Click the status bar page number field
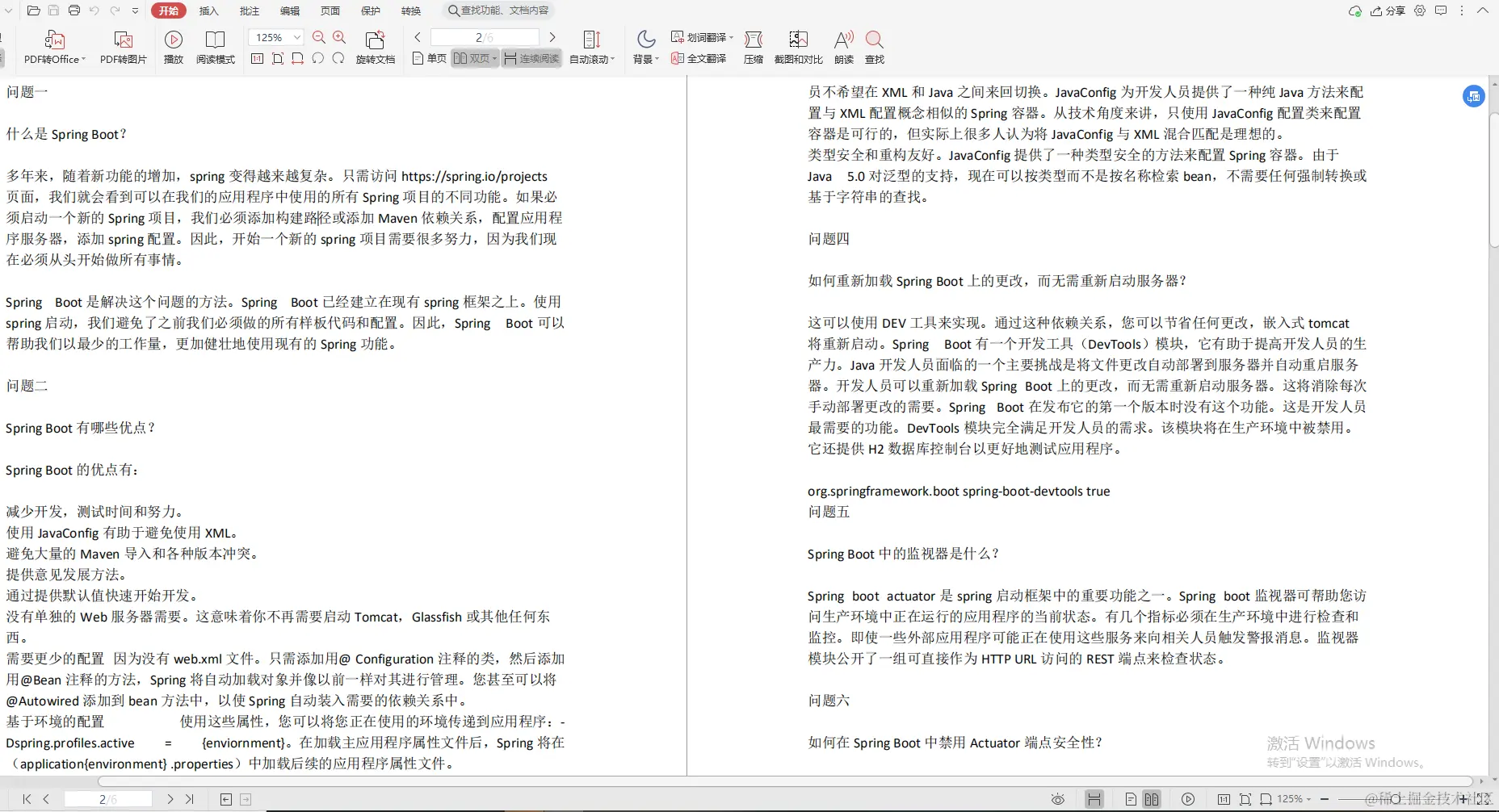Image resolution: width=1499 pixels, height=812 pixels. (x=108, y=799)
